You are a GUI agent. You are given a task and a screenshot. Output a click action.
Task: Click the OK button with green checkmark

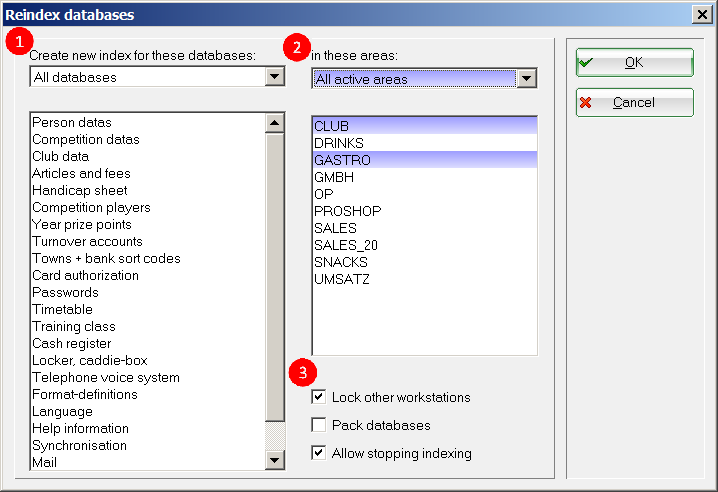634,62
